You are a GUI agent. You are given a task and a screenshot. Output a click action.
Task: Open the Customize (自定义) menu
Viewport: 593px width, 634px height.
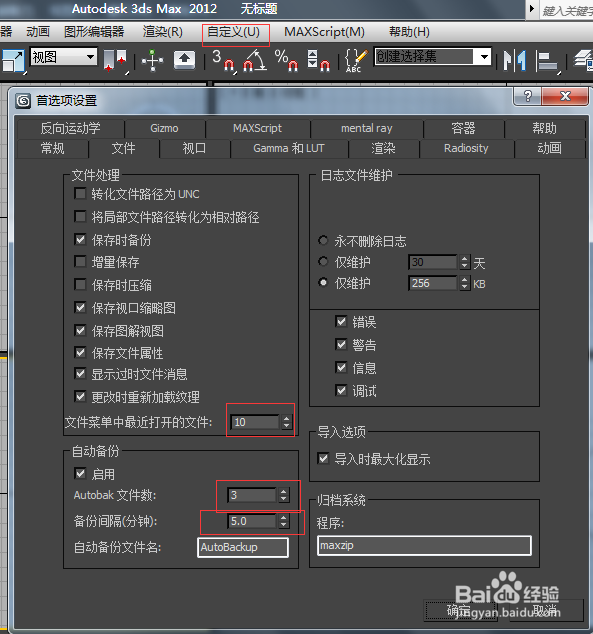pos(233,32)
